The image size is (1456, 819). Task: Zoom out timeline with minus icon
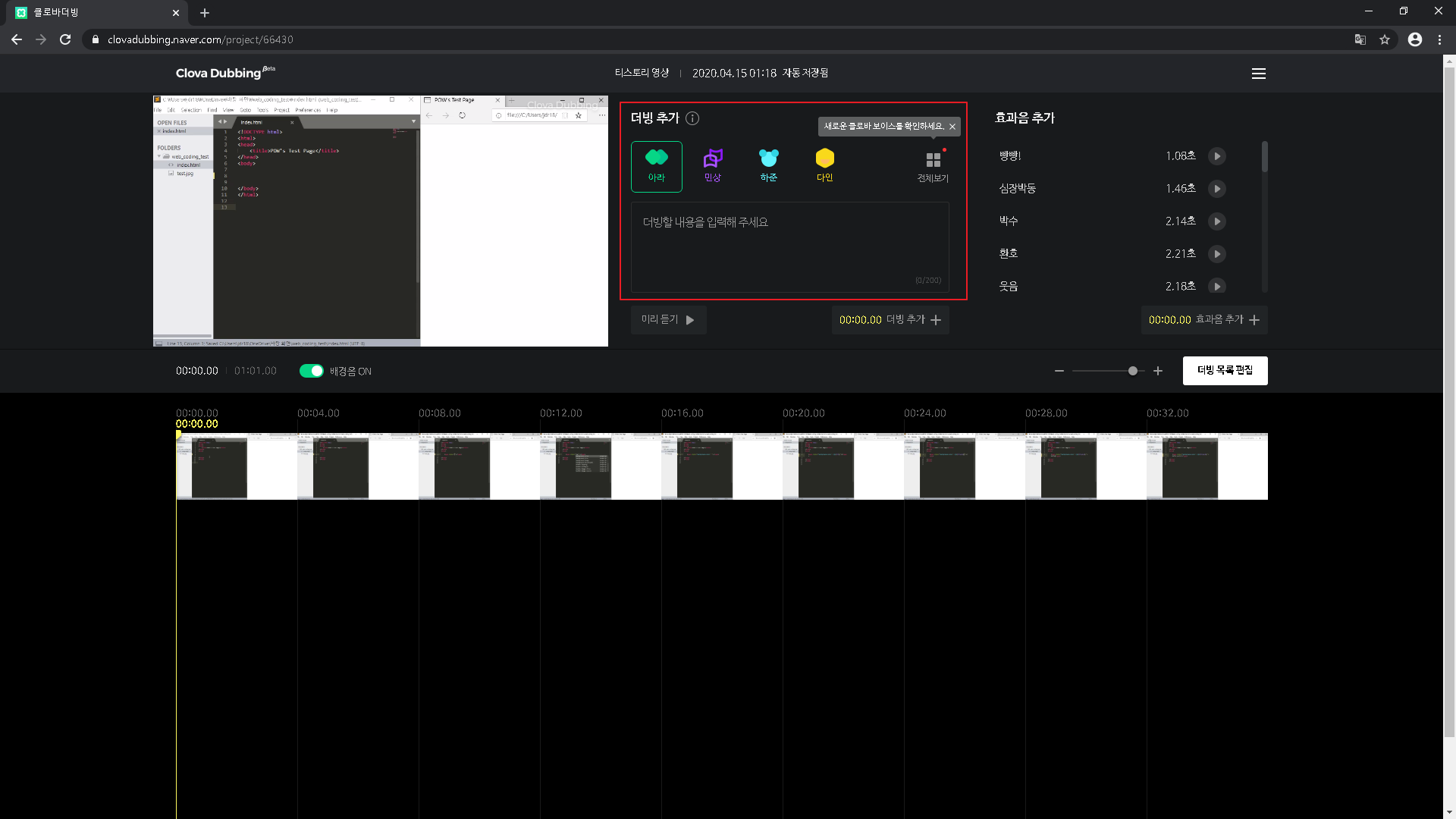[1059, 371]
